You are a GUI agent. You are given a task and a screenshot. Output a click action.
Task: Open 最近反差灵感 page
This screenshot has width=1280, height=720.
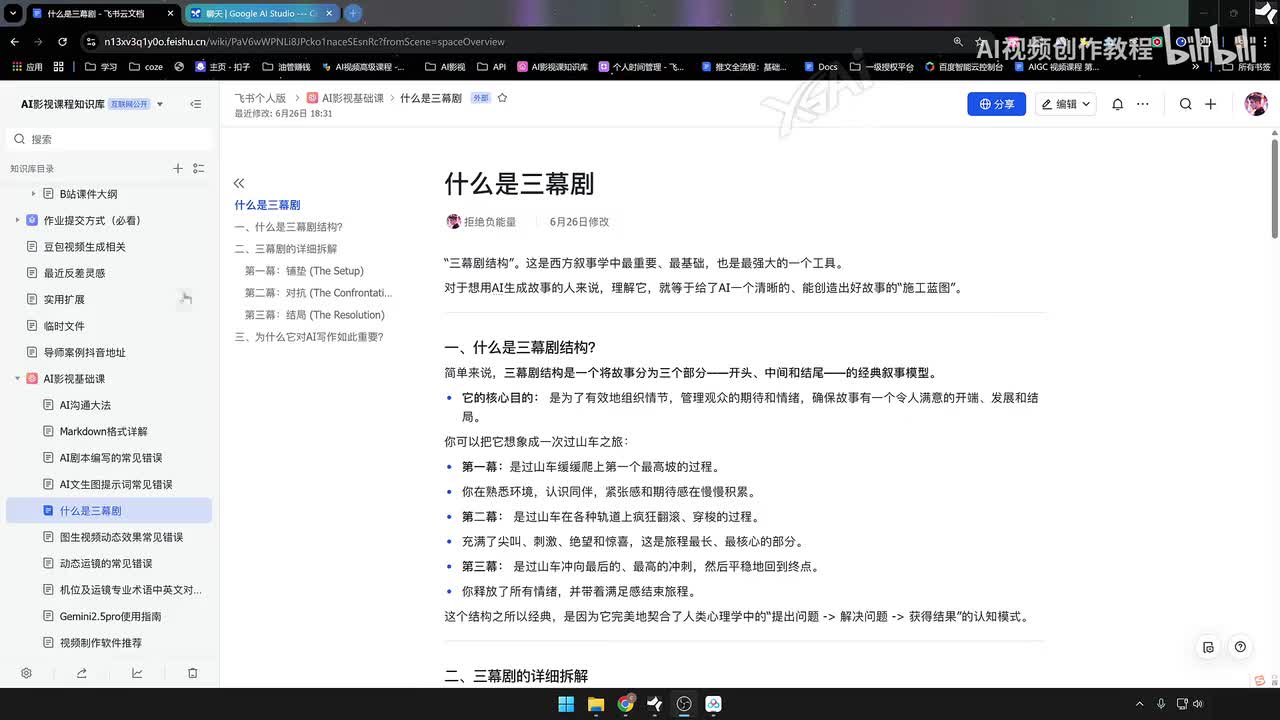[74, 273]
